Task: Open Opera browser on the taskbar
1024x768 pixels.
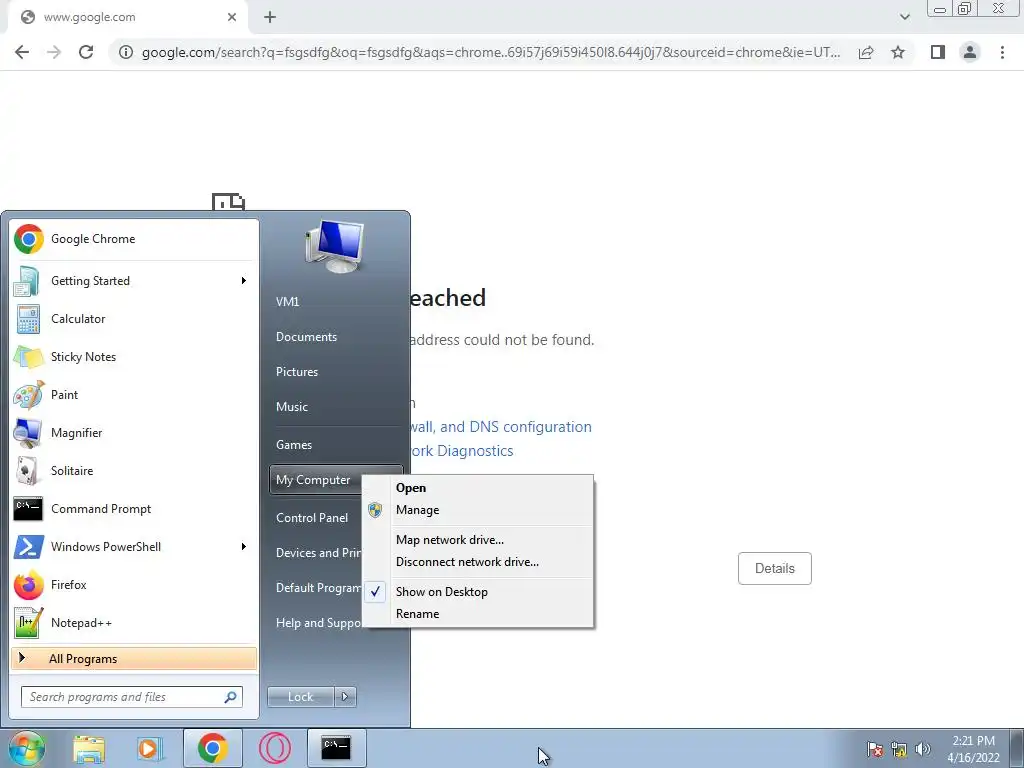Action: click(x=274, y=748)
